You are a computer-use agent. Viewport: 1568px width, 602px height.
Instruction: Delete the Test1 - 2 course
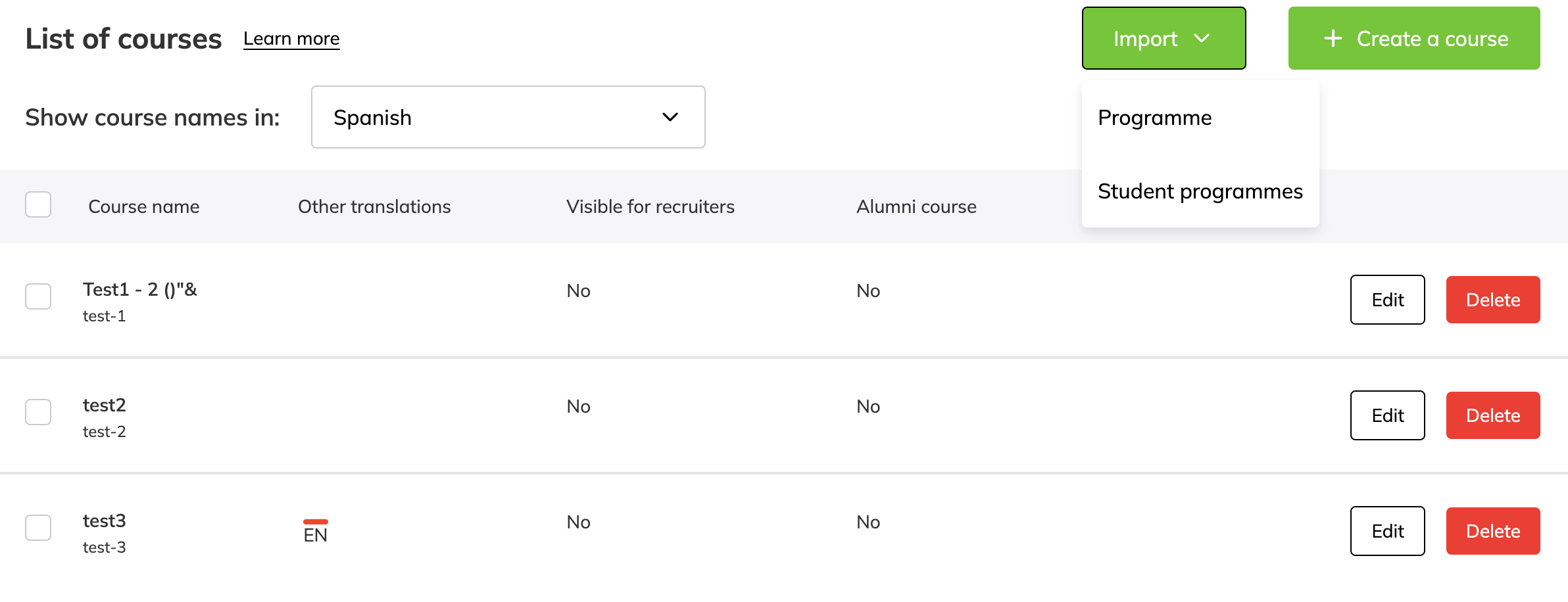click(x=1492, y=300)
